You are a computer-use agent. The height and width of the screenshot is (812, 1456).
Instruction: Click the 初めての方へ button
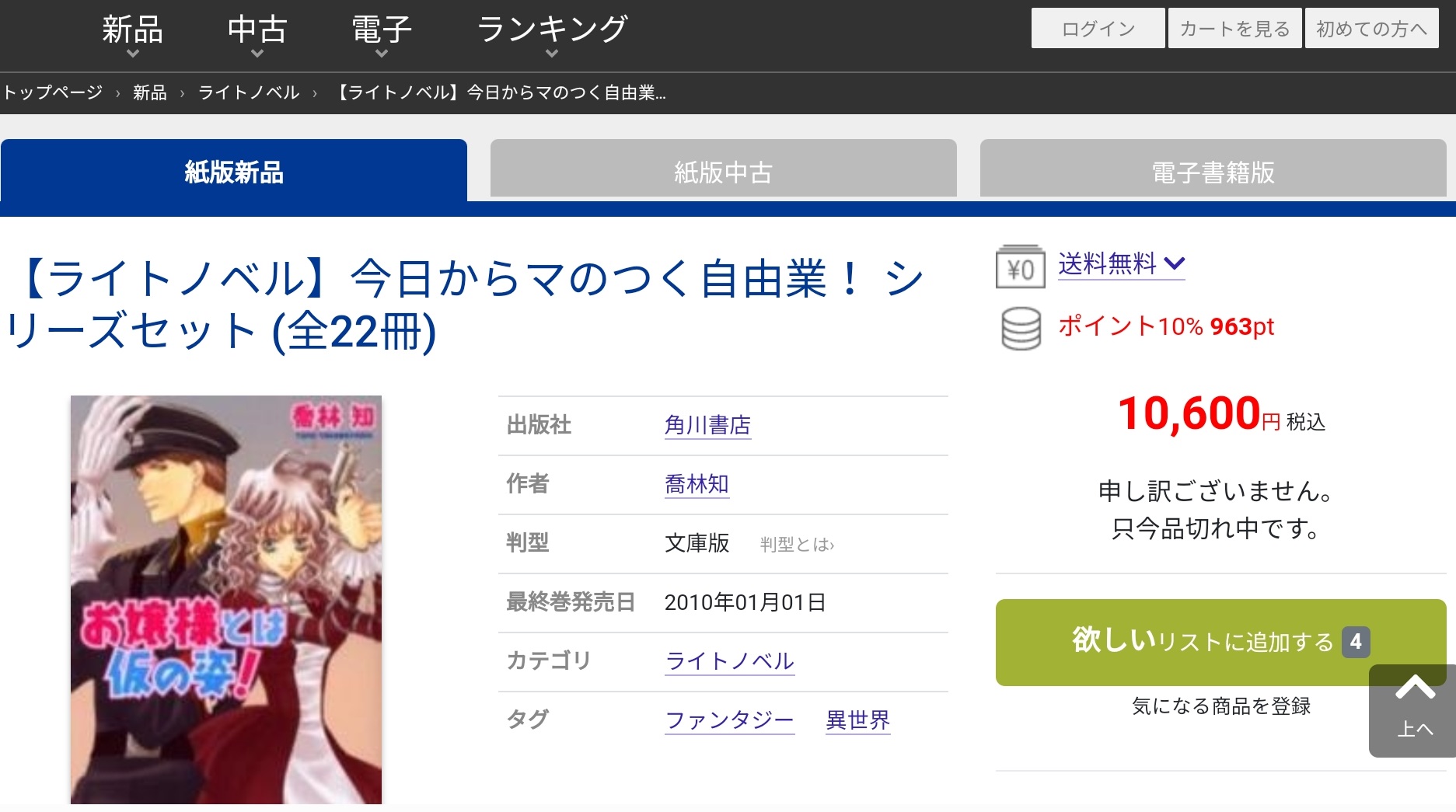coord(1371,28)
